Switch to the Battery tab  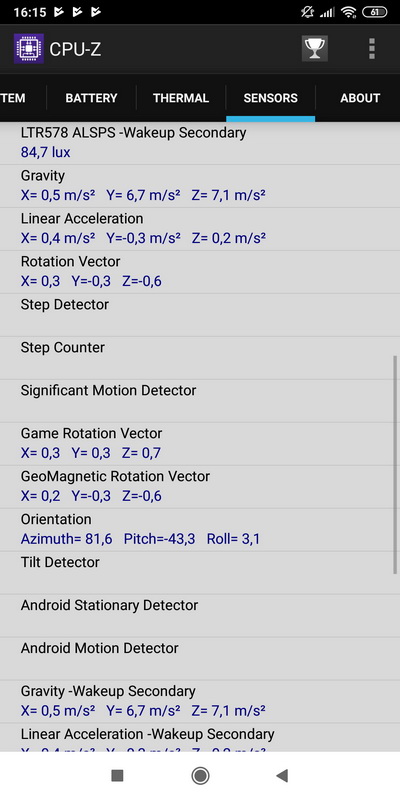coord(91,98)
